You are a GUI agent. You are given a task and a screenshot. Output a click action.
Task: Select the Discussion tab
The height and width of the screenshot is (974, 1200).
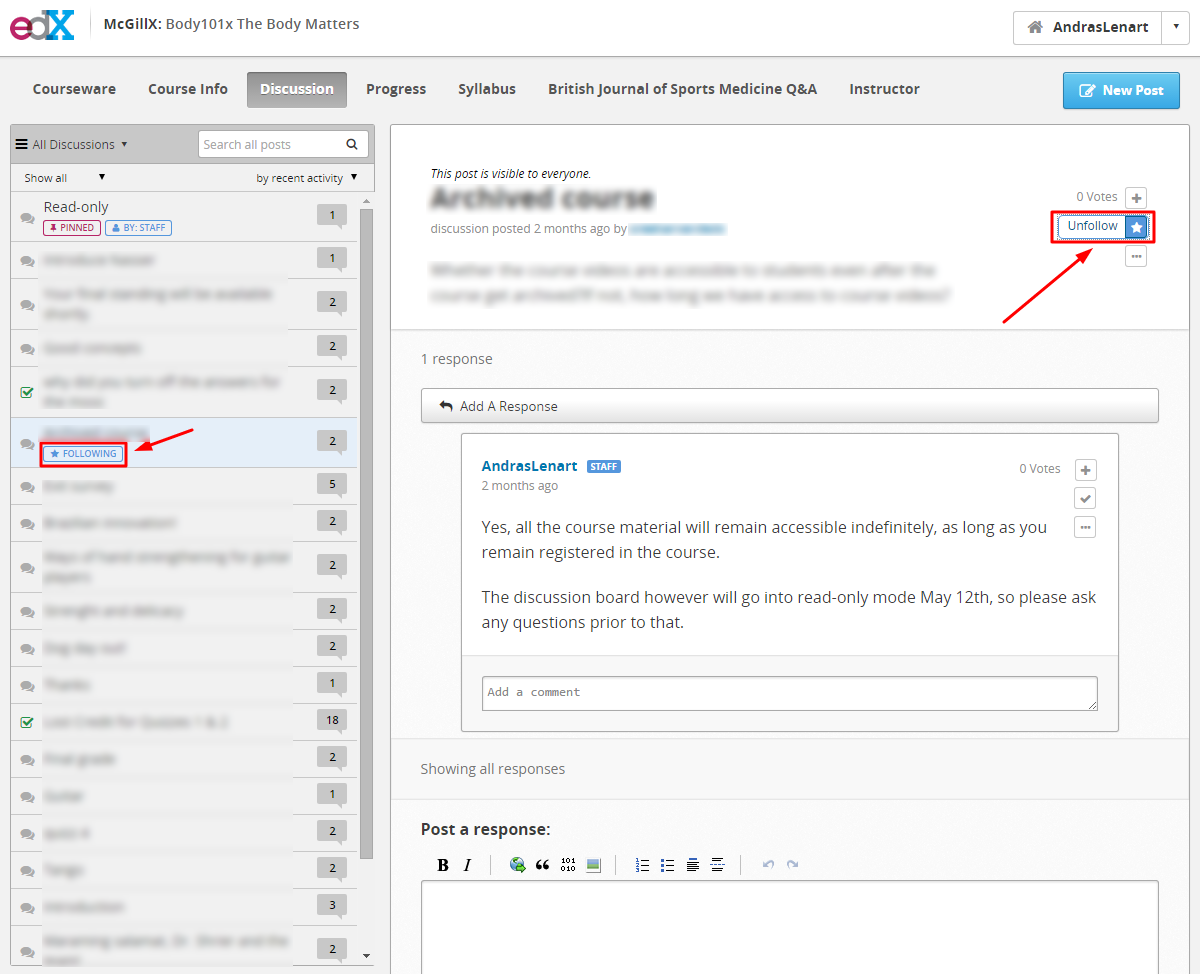pos(297,89)
